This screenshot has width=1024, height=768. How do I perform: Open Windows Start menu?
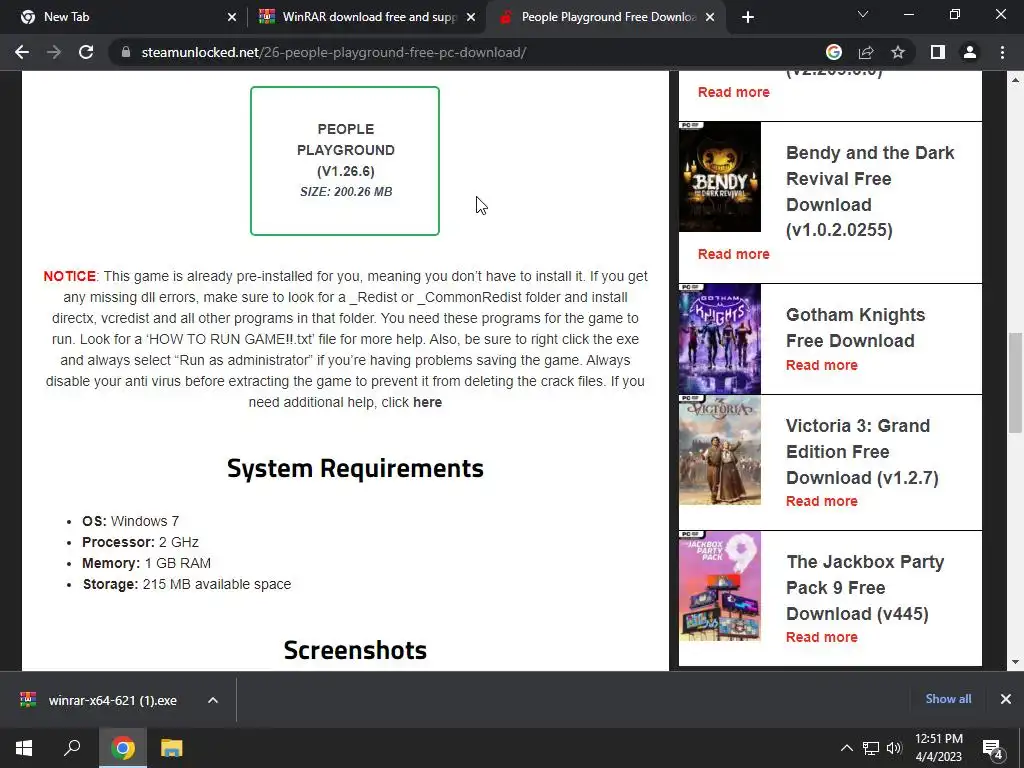click(24, 748)
